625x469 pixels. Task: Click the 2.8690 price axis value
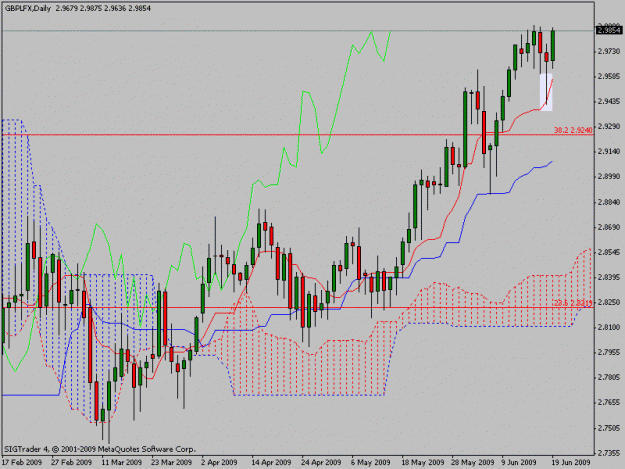pos(609,227)
